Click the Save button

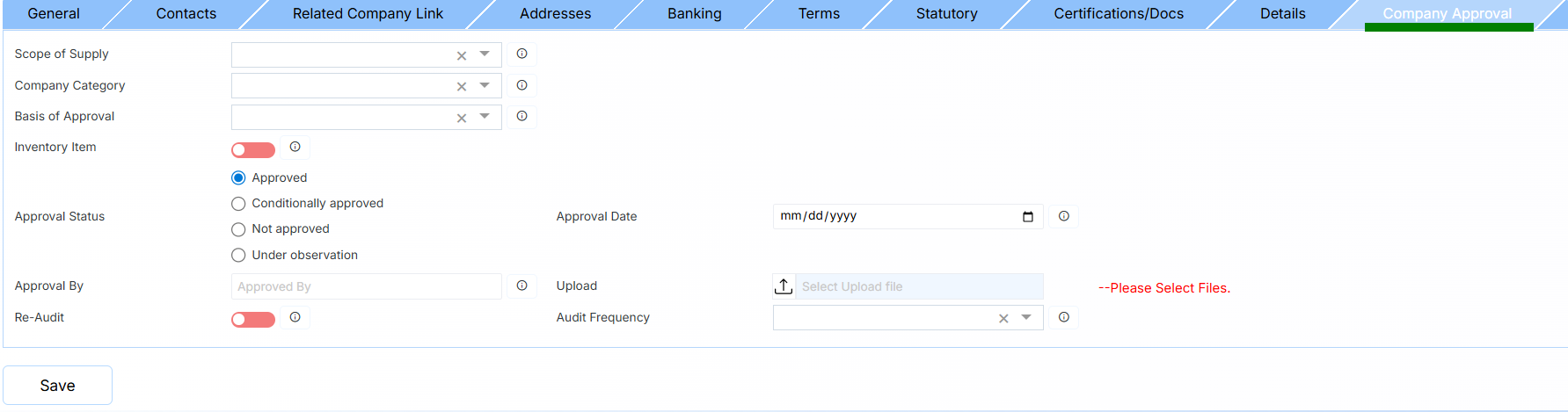tap(58, 386)
